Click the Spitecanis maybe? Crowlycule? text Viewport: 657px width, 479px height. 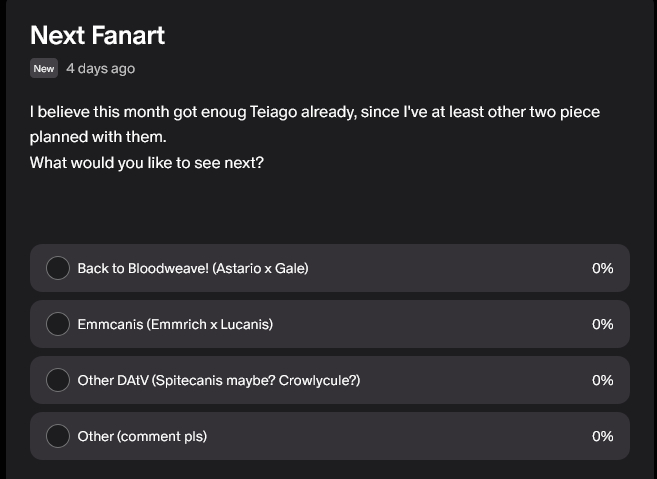(257, 380)
